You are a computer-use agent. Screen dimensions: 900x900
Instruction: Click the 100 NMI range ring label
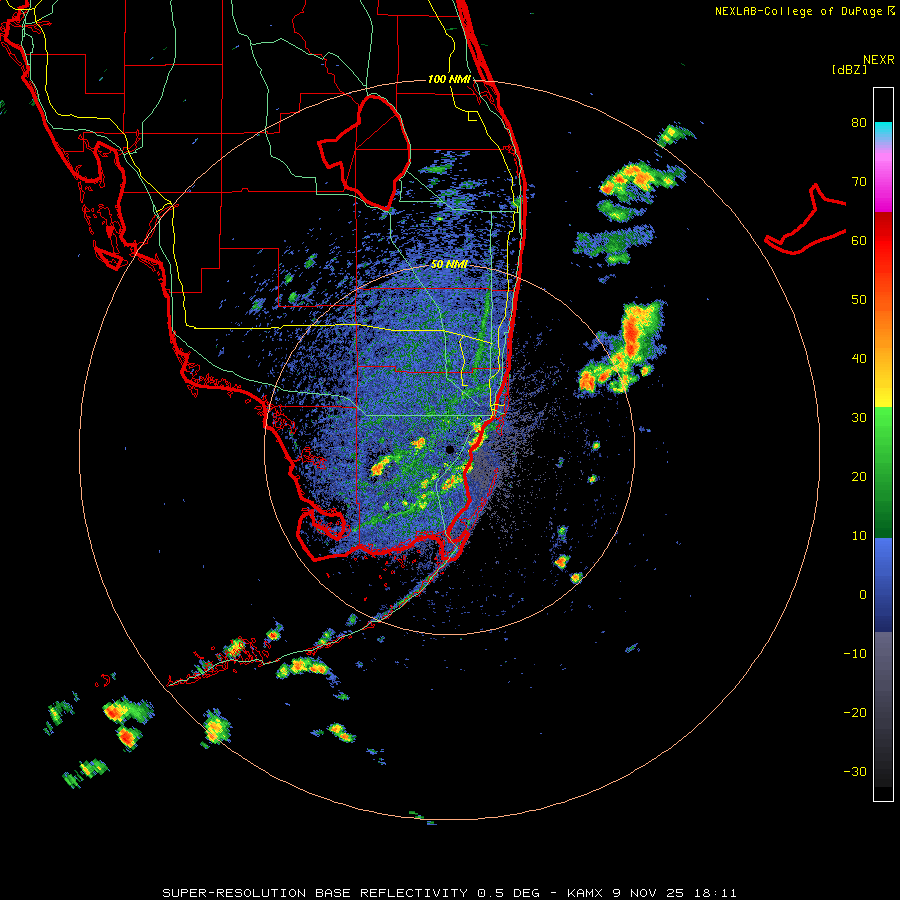pos(449,79)
